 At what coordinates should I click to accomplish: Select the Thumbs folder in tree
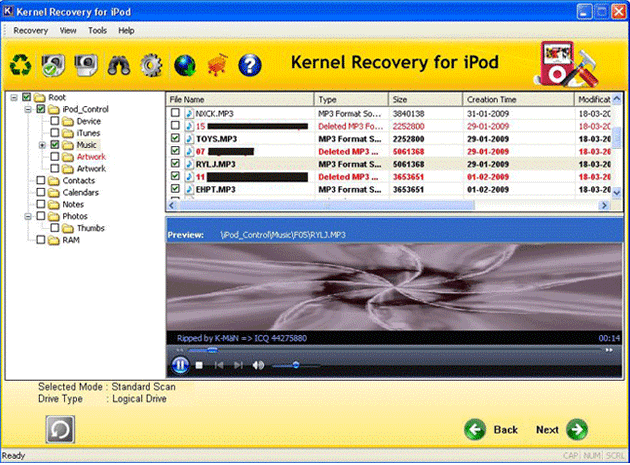tap(91, 228)
